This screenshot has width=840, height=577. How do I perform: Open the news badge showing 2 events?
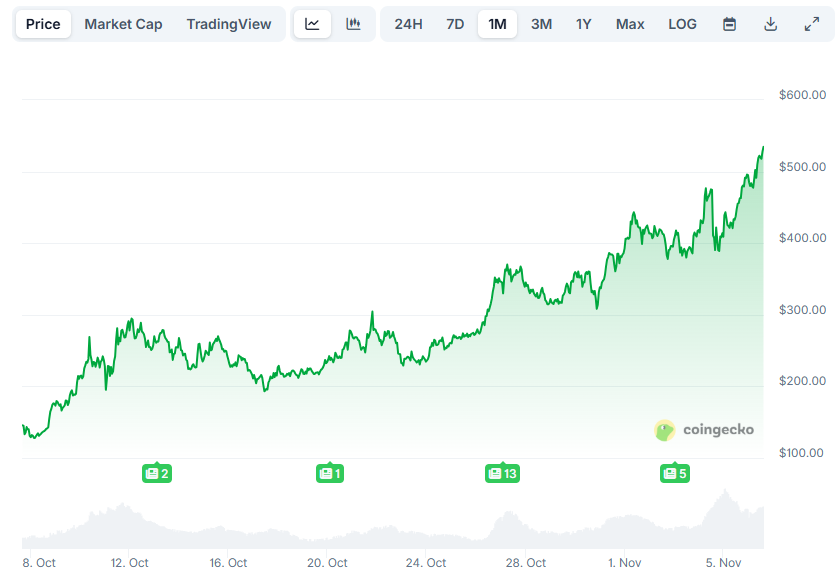157,473
